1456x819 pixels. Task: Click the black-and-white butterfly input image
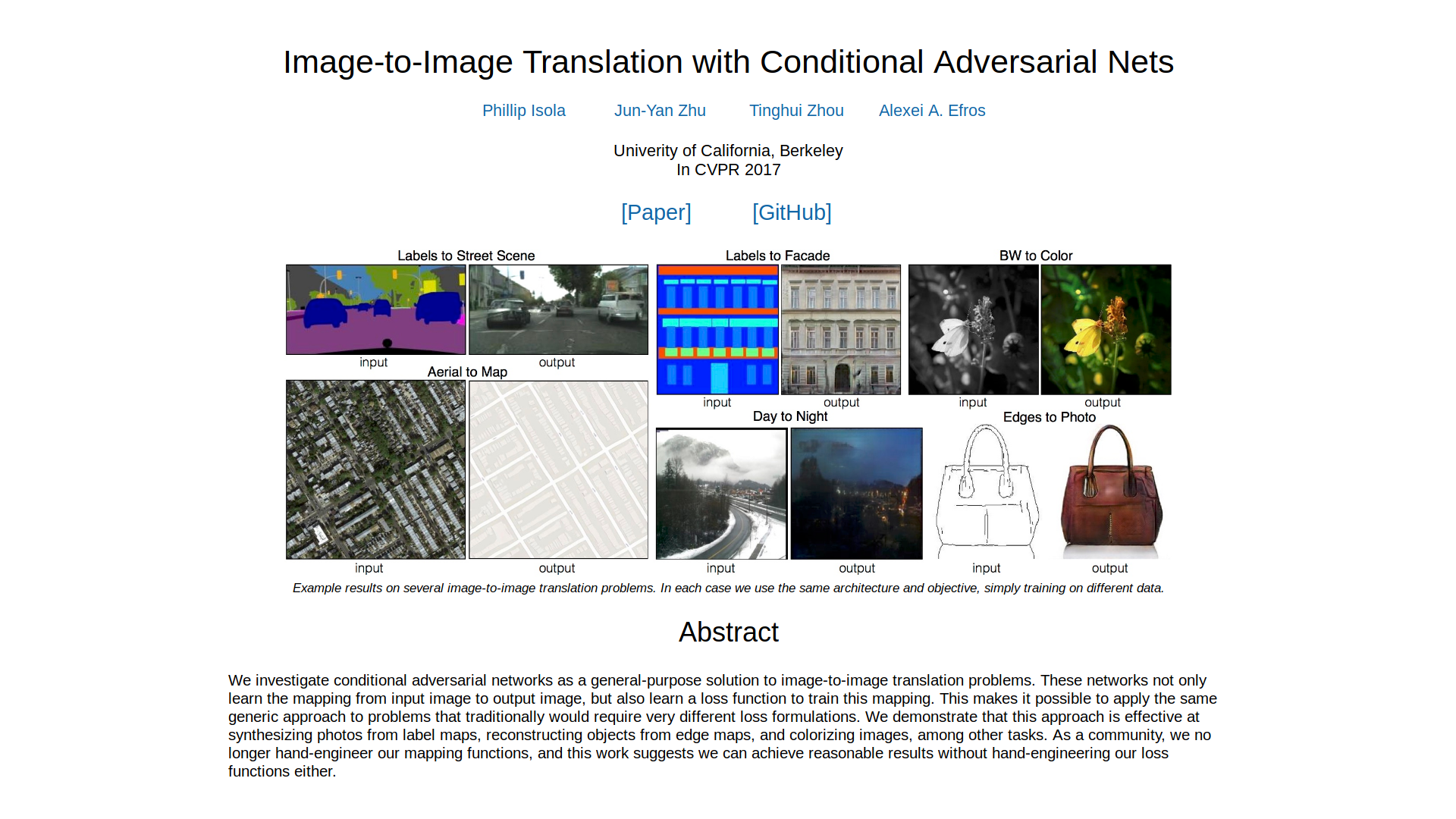(x=973, y=329)
